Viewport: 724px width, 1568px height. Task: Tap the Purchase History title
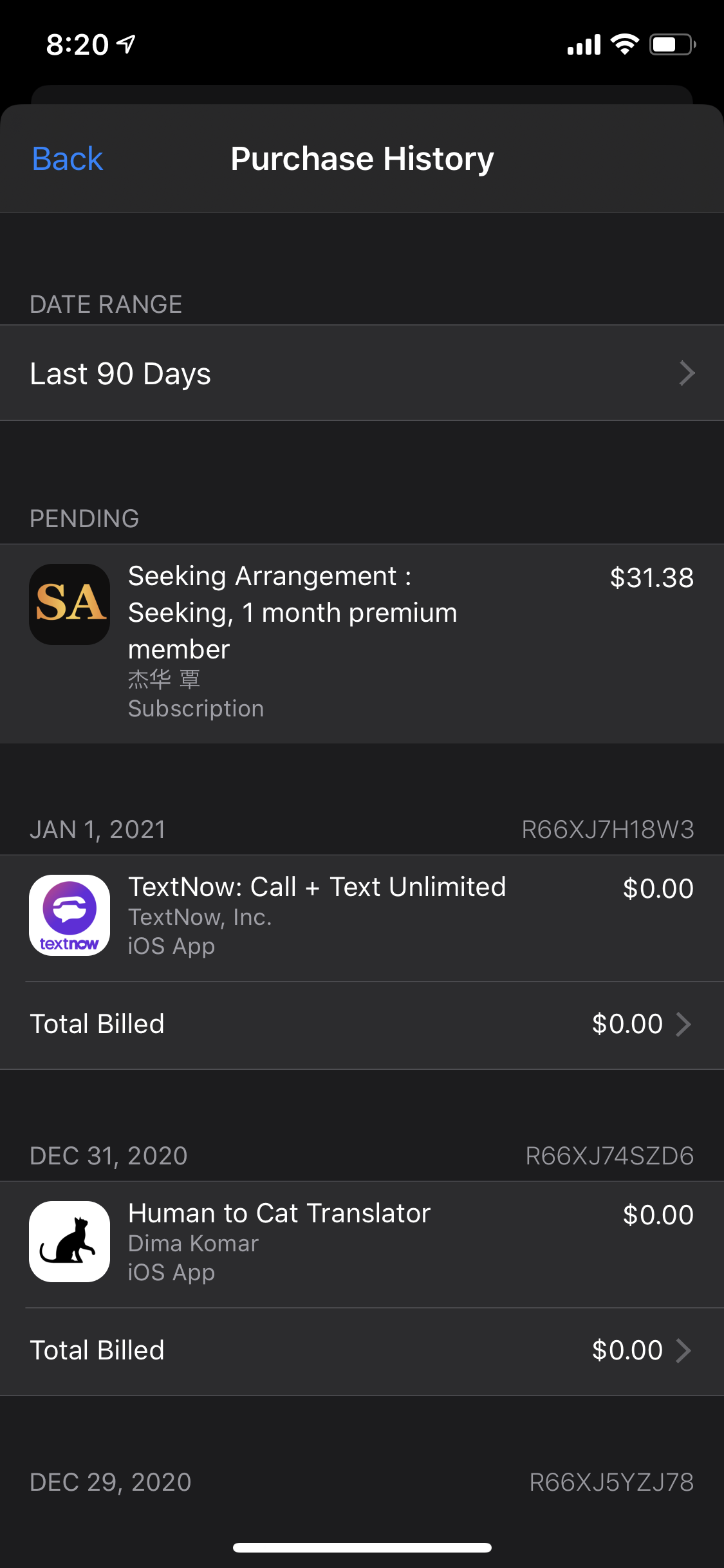(x=362, y=159)
